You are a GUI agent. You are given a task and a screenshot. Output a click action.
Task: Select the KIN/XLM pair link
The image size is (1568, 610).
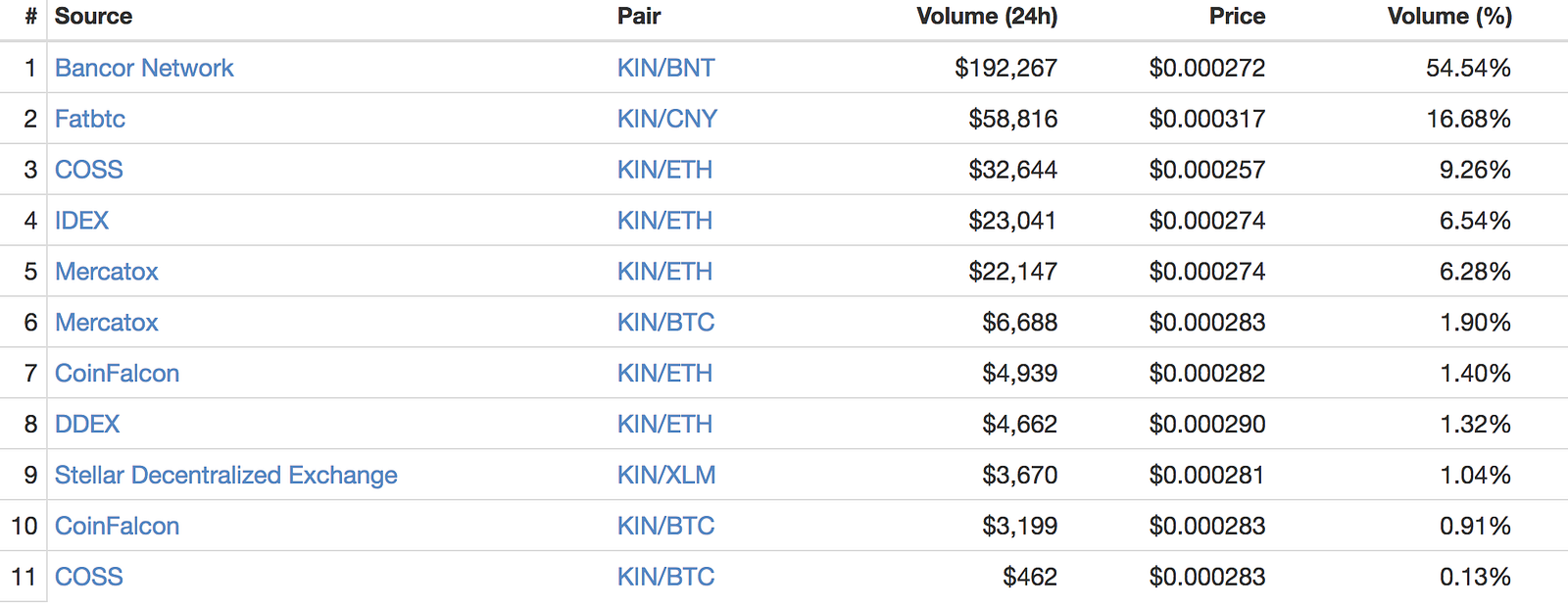pyautogui.click(x=665, y=476)
